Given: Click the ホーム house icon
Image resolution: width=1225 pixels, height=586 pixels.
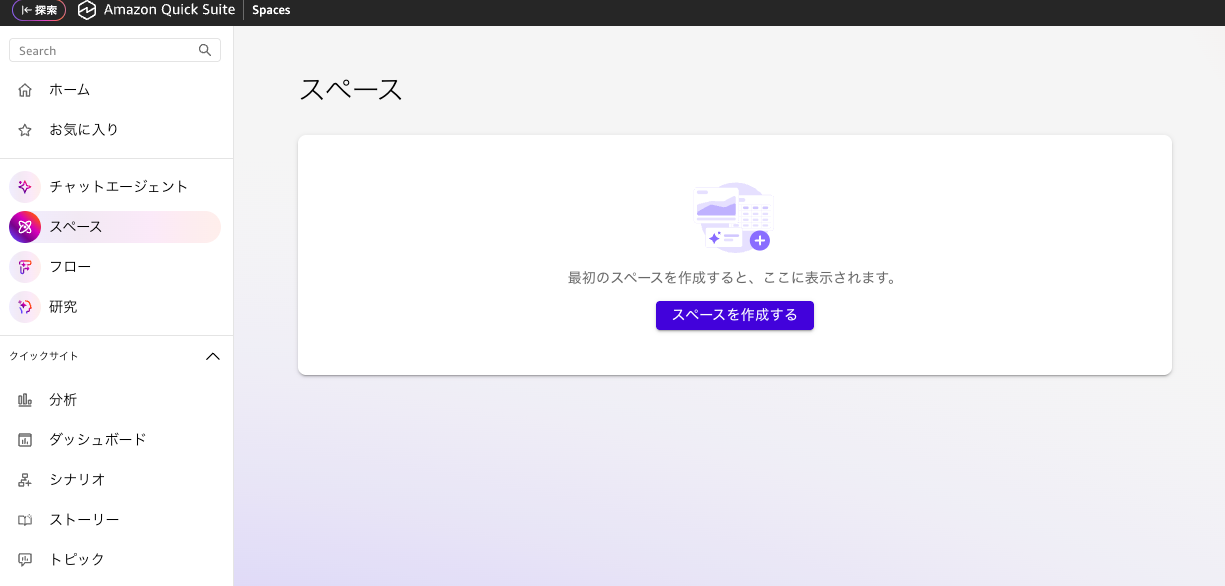Looking at the screenshot, I should pyautogui.click(x=25, y=90).
